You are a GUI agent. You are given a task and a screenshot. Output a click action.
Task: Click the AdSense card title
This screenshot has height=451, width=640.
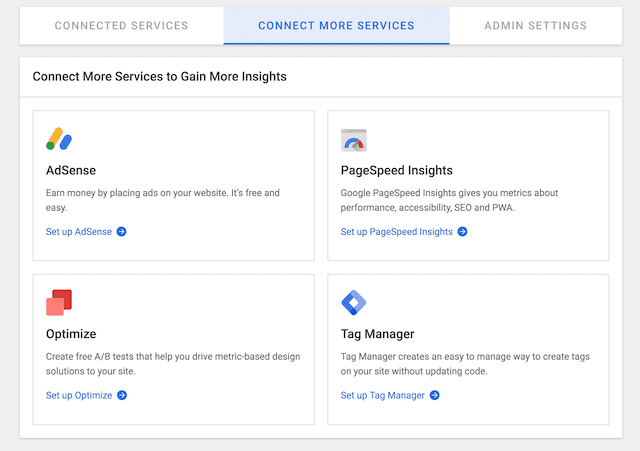[x=71, y=170]
